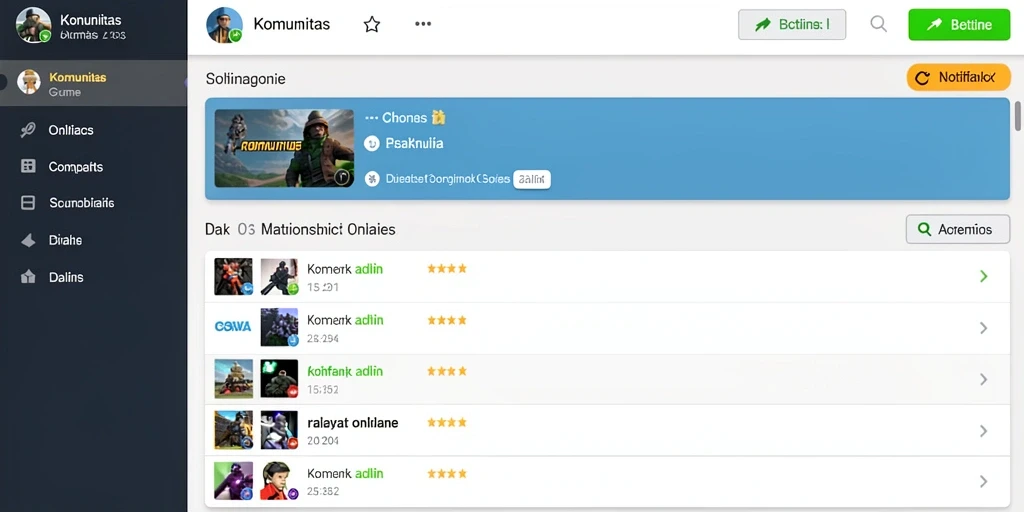The width and height of the screenshot is (1024, 512).
Task: Click the outlined Bctlins button in header
Action: click(792, 25)
